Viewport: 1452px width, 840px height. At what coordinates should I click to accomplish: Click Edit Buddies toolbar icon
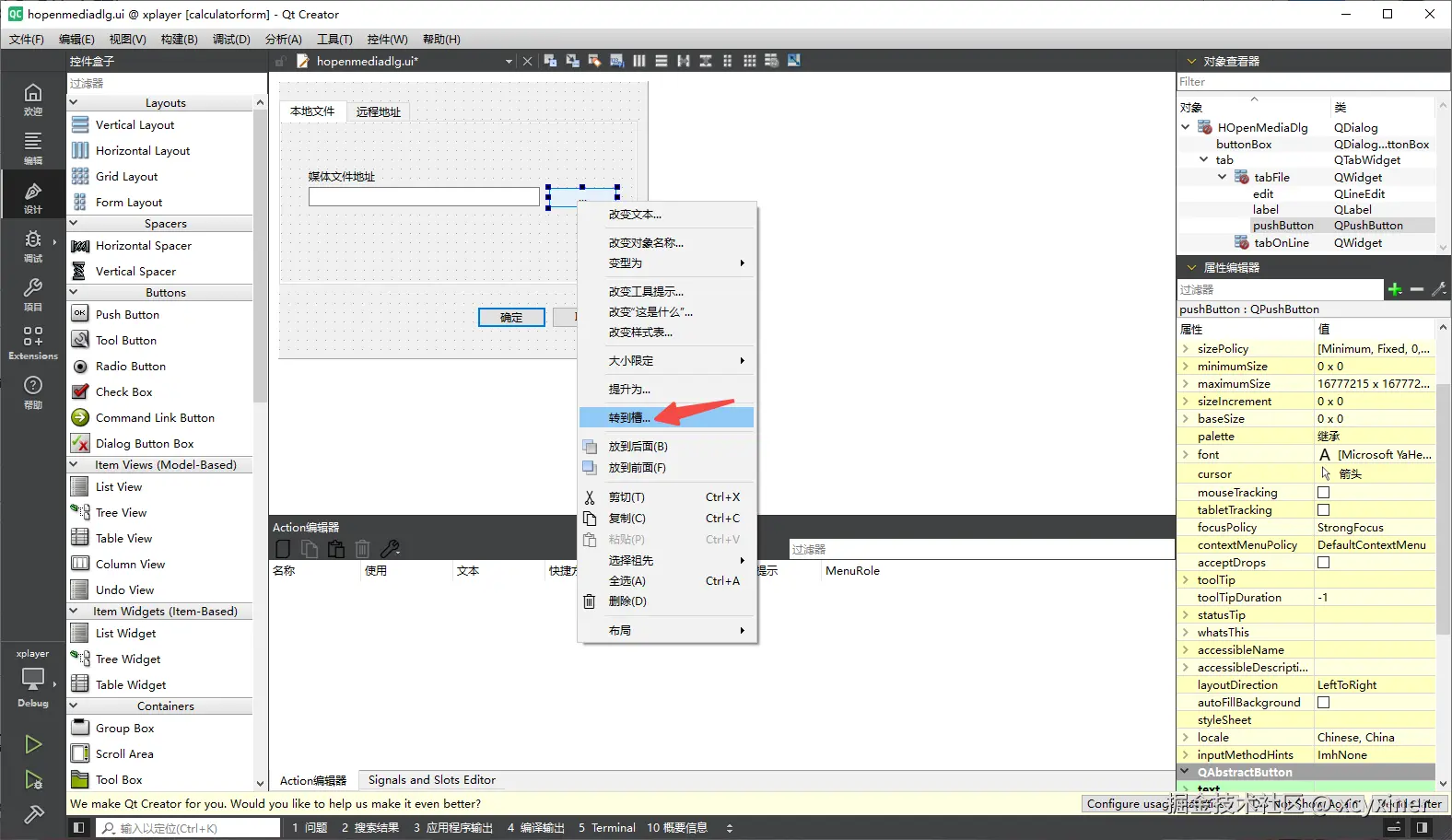(x=594, y=61)
